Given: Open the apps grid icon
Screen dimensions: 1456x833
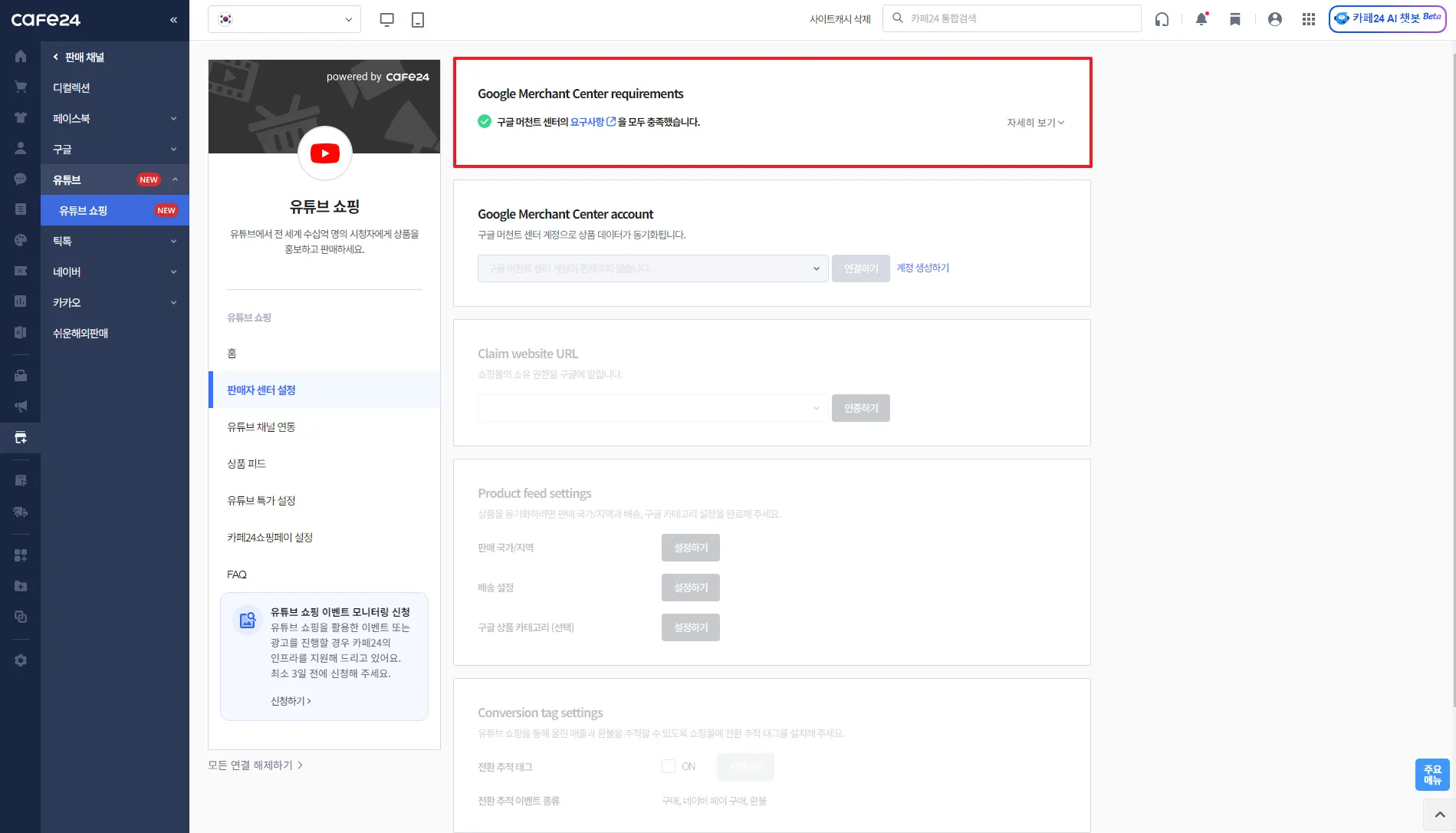Looking at the screenshot, I should pyautogui.click(x=1309, y=19).
